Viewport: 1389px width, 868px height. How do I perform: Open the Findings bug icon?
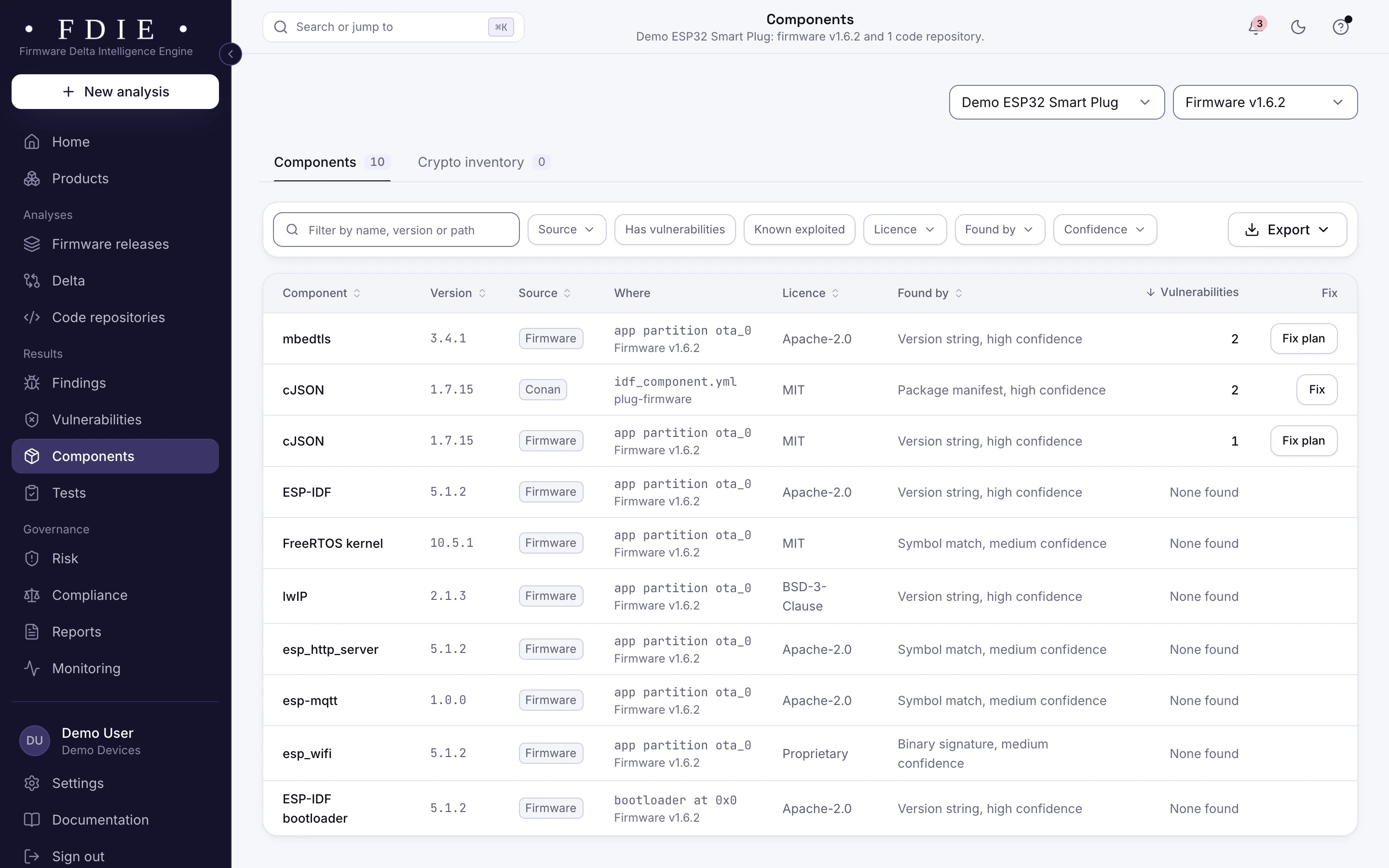pos(32,383)
